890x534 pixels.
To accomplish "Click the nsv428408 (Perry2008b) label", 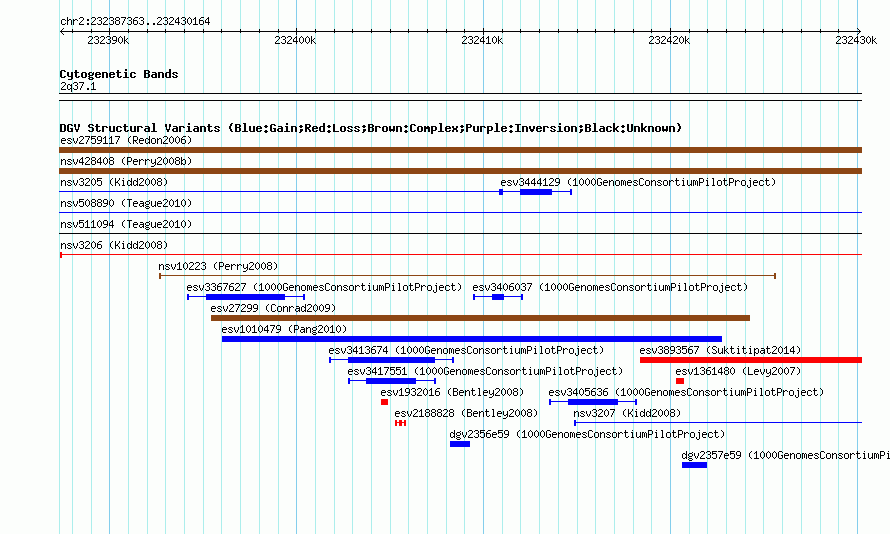I will point(126,161).
